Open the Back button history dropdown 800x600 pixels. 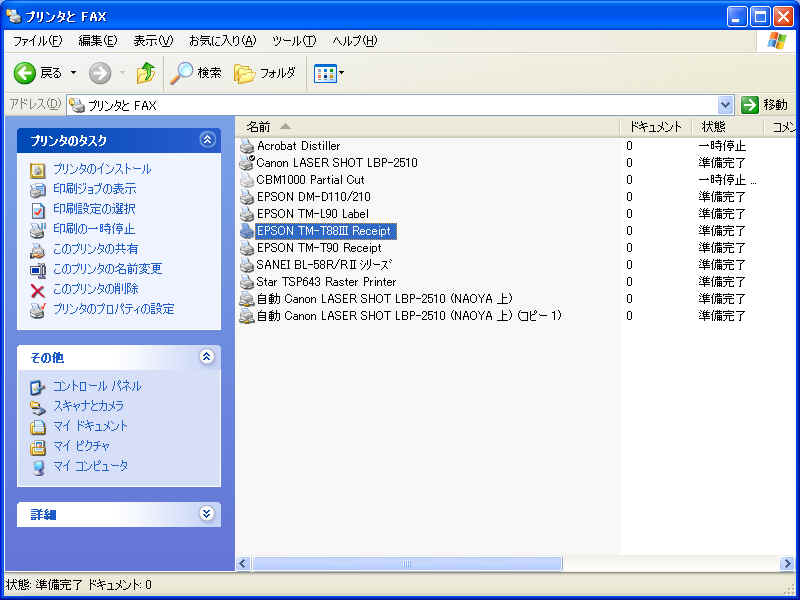(x=73, y=73)
